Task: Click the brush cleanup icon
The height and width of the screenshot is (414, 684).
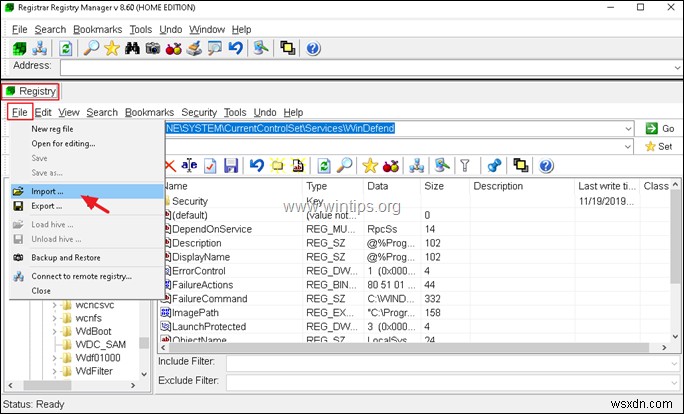Action: tap(194, 48)
